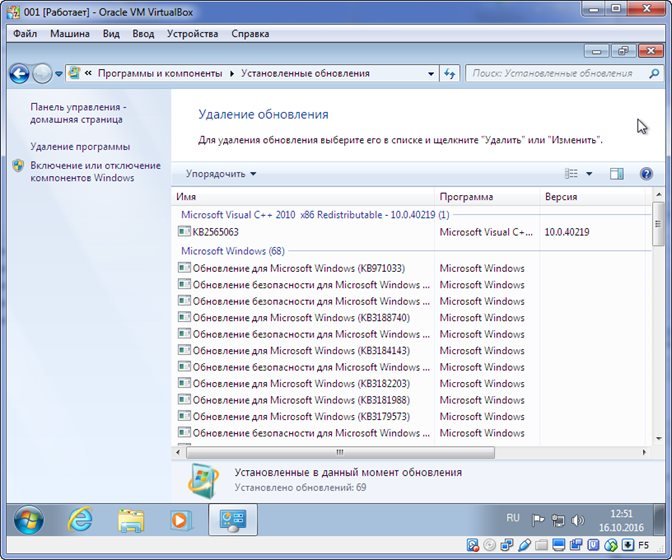Open the view options dropdown arrow

[x=589, y=174]
